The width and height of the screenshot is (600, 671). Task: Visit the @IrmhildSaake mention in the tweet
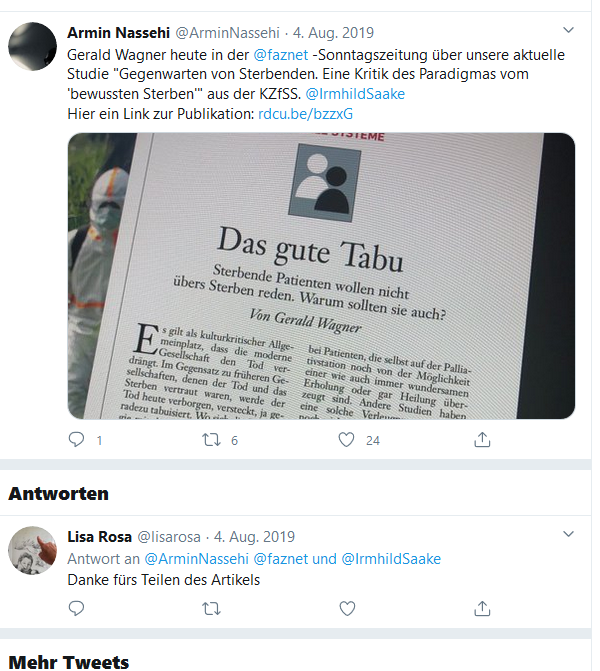click(x=355, y=94)
